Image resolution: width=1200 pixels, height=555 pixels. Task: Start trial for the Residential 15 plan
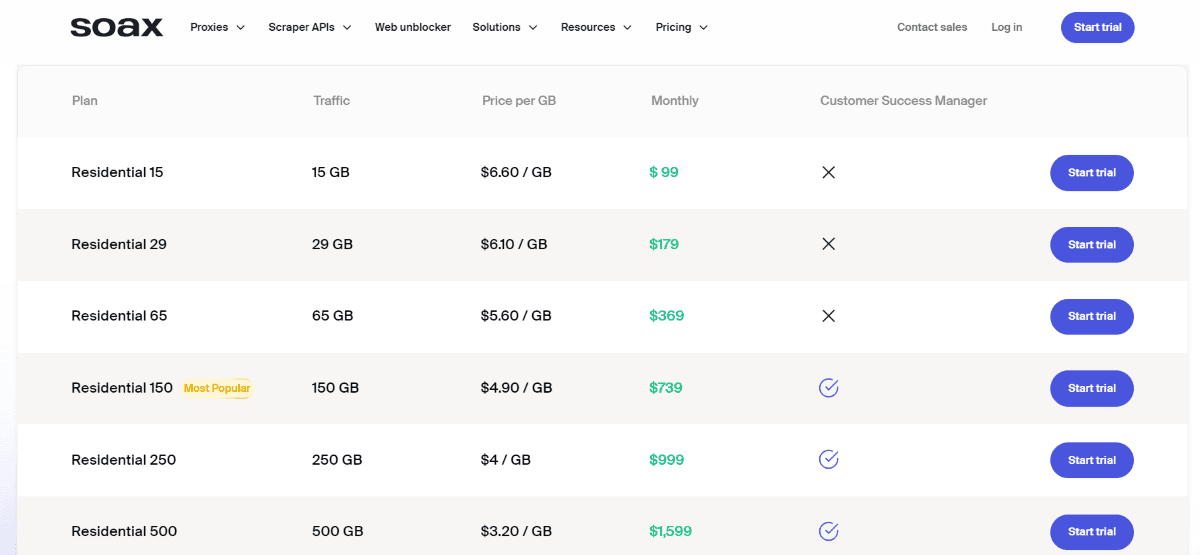pyautogui.click(x=1092, y=173)
